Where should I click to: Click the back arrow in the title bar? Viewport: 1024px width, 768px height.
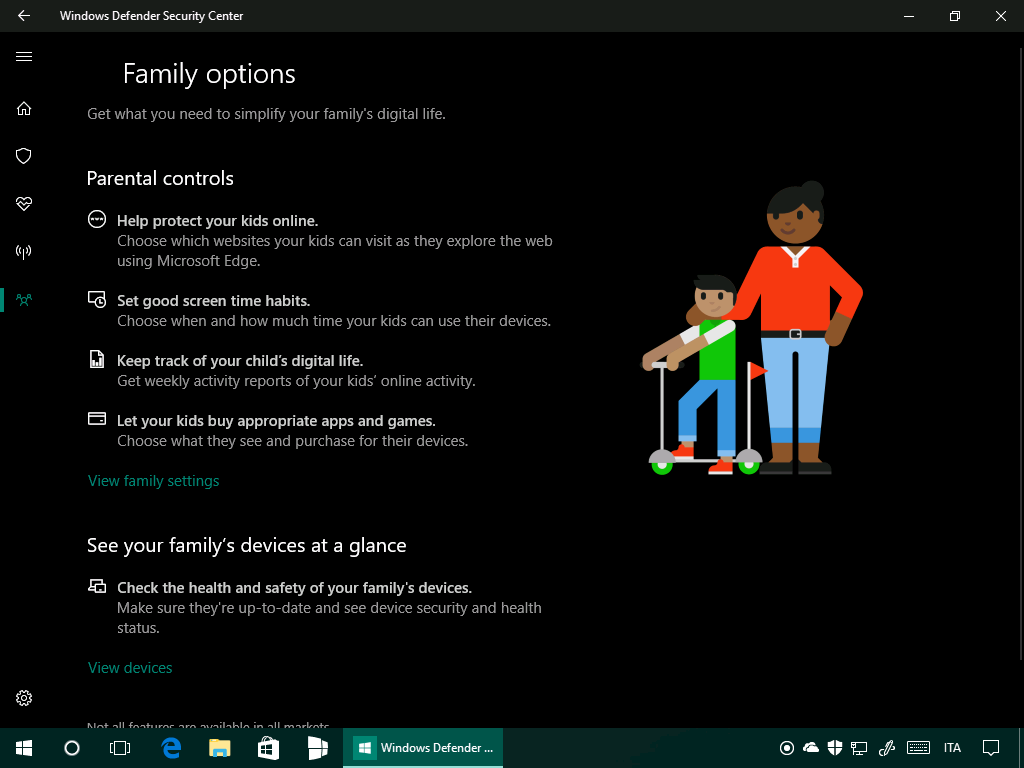coord(24,16)
